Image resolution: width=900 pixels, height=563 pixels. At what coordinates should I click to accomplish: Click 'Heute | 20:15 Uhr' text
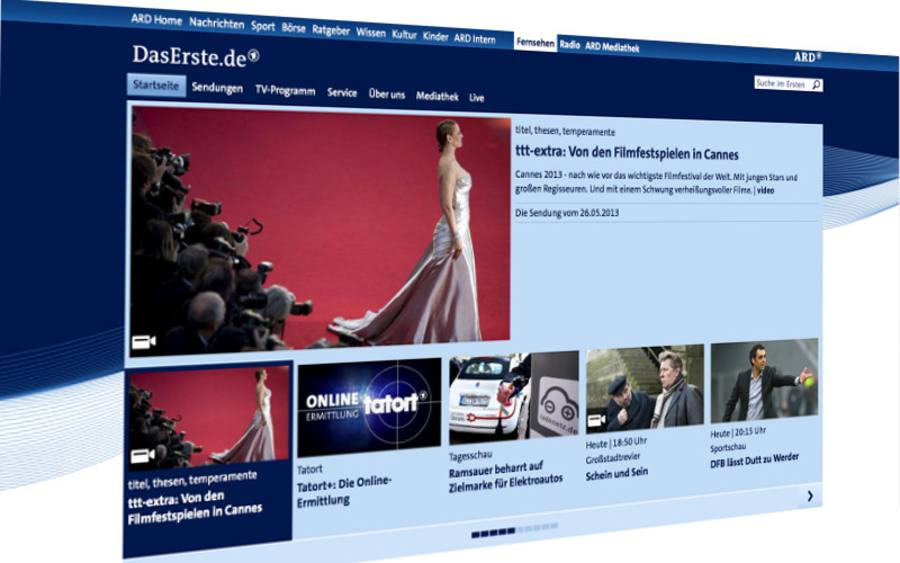[x=738, y=432]
